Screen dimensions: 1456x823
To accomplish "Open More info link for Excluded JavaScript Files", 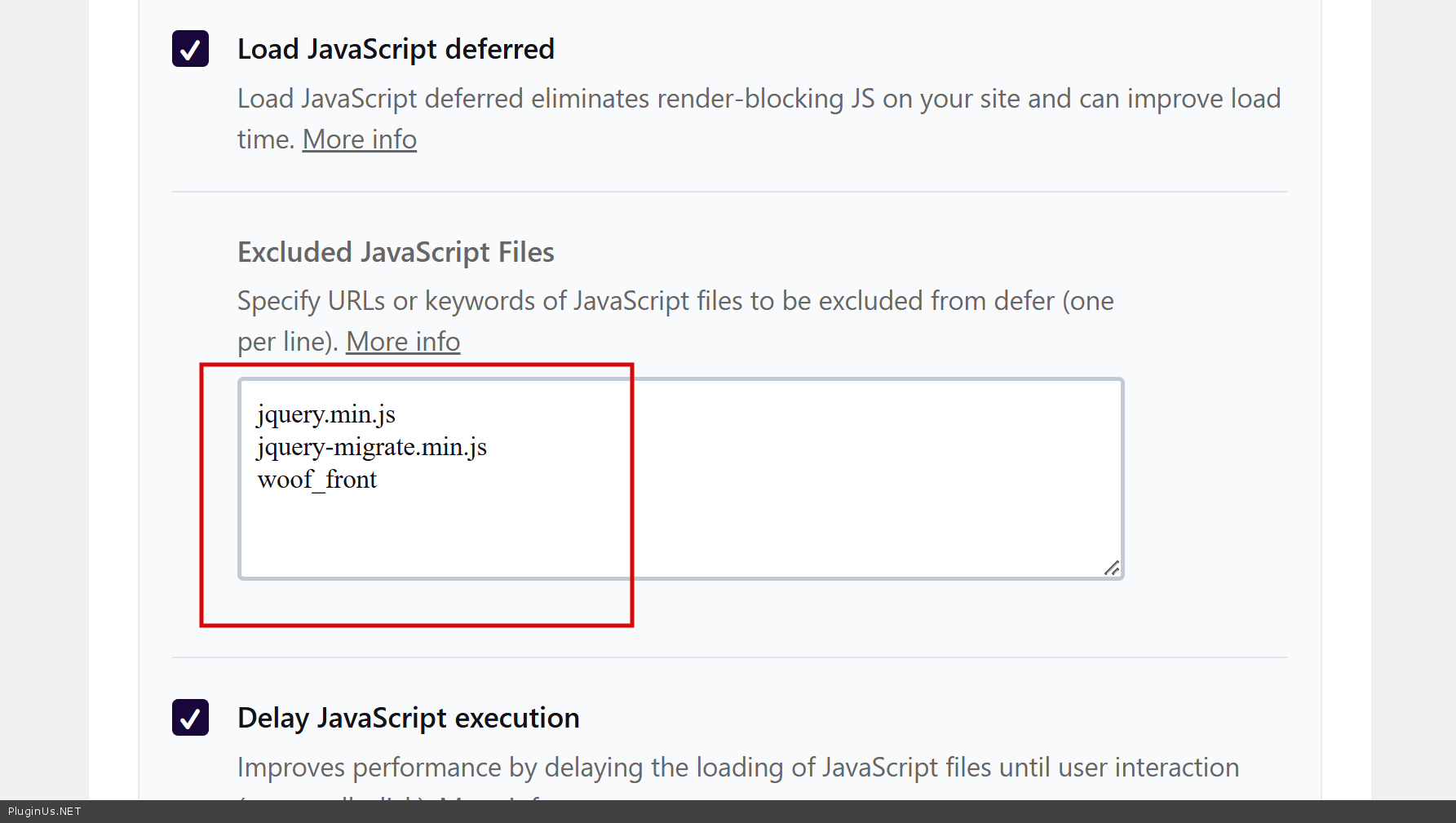I will [x=403, y=342].
